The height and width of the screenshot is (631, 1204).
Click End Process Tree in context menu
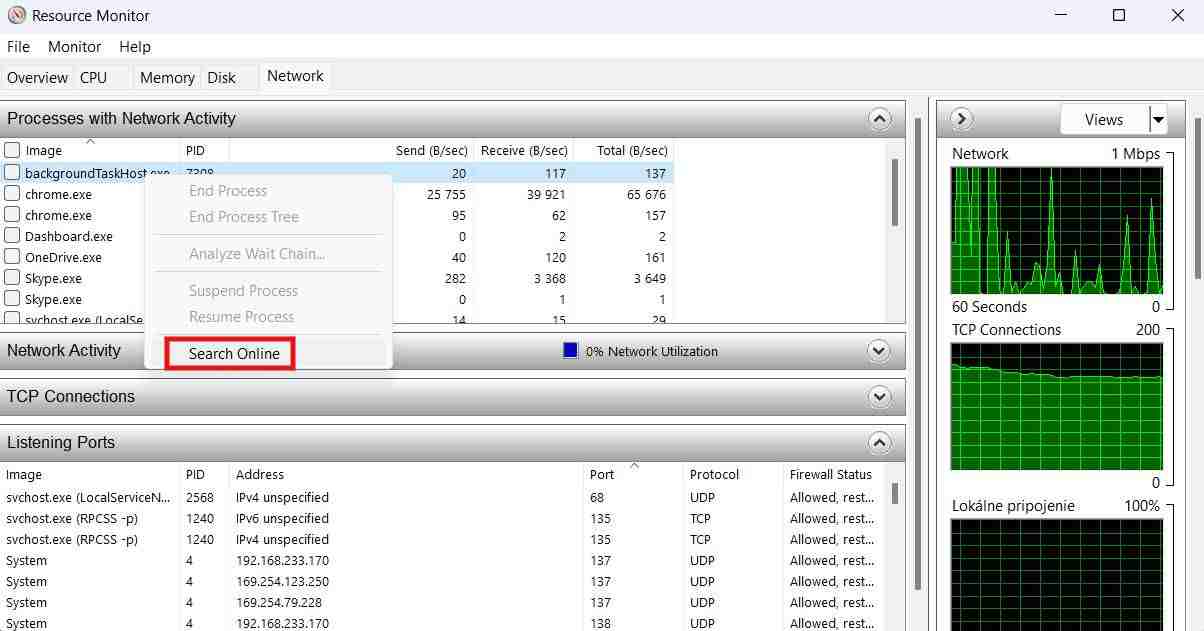click(x=244, y=217)
